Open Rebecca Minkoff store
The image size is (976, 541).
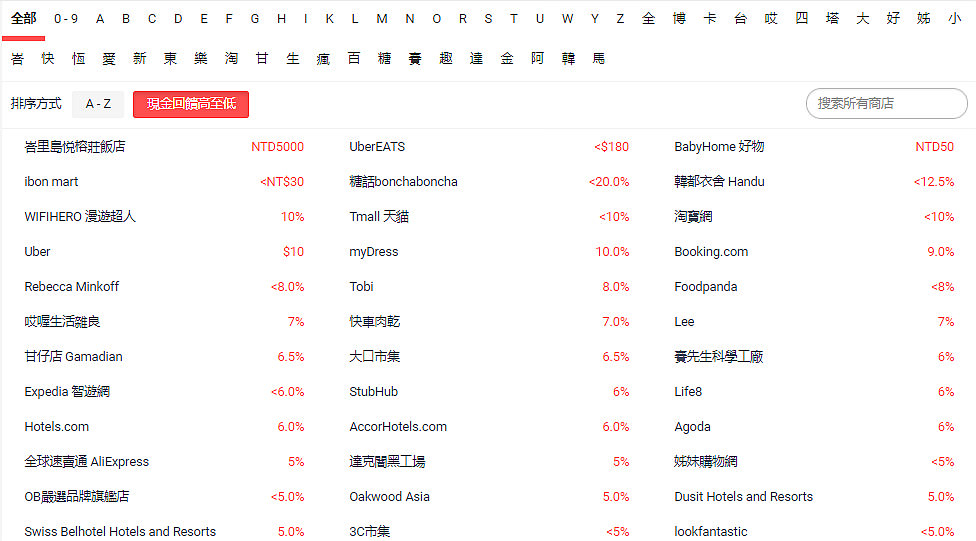click(72, 286)
